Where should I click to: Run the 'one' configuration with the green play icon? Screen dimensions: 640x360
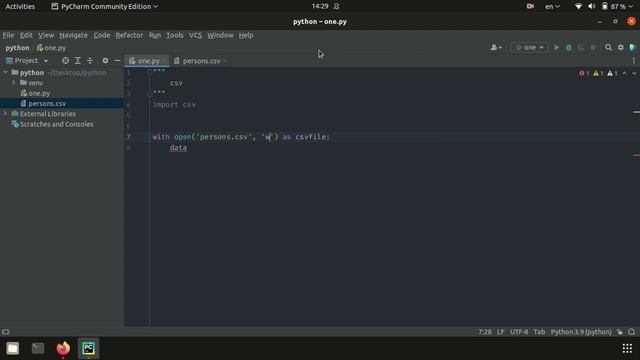pyautogui.click(x=556, y=48)
